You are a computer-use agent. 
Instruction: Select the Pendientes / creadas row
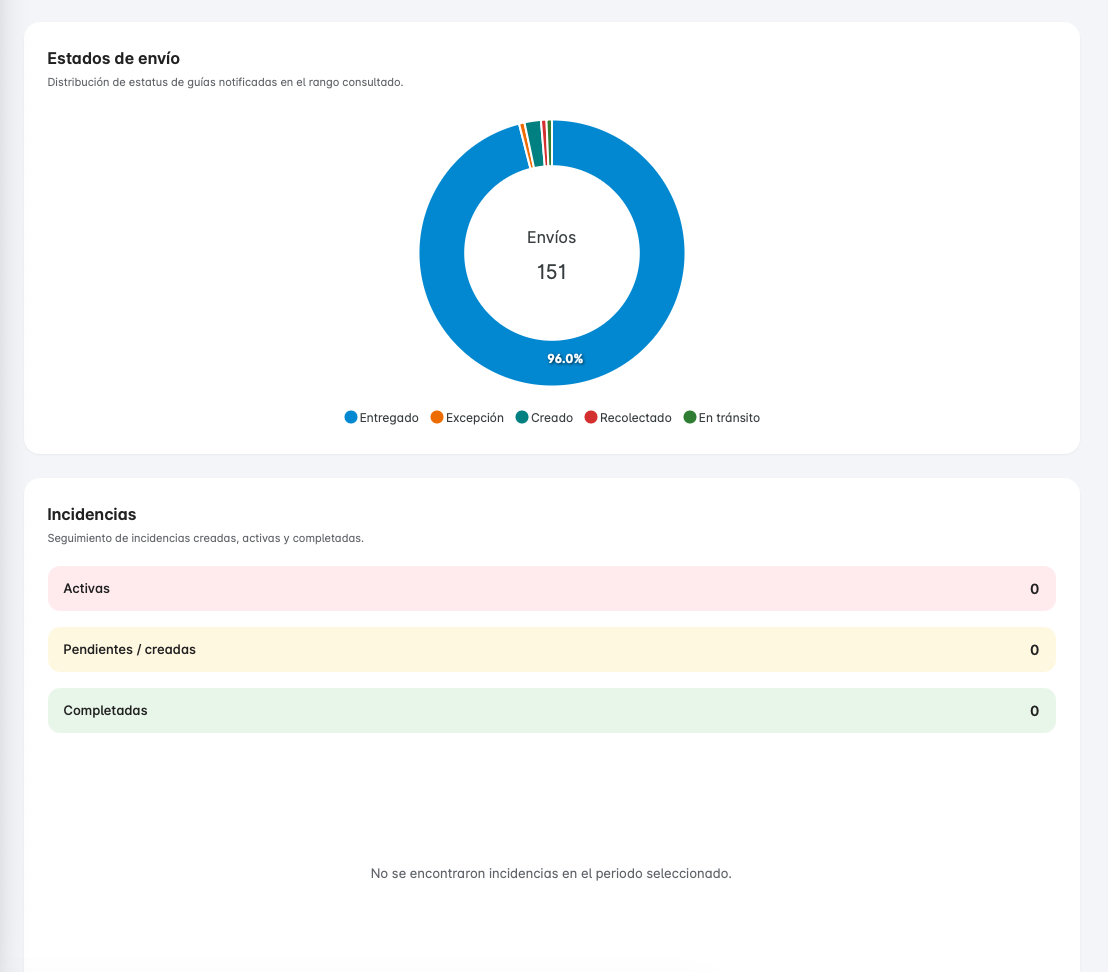point(551,650)
